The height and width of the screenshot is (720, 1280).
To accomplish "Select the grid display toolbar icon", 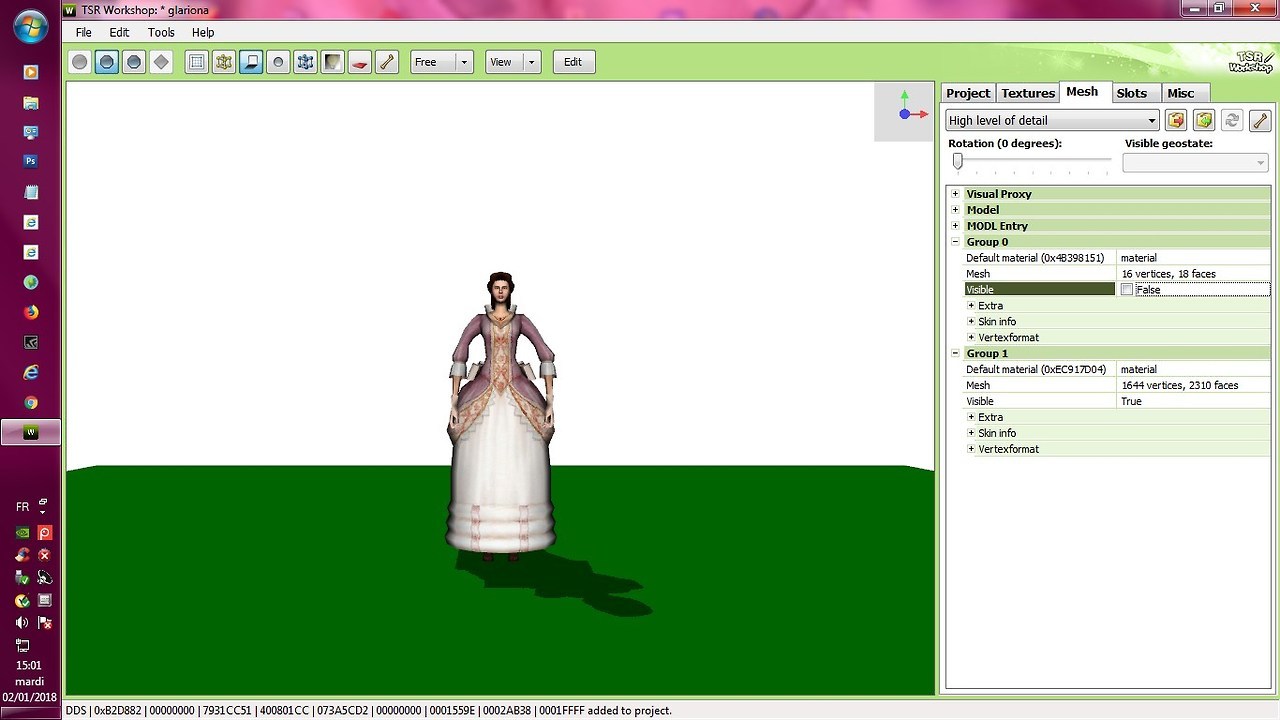I will click(x=197, y=62).
